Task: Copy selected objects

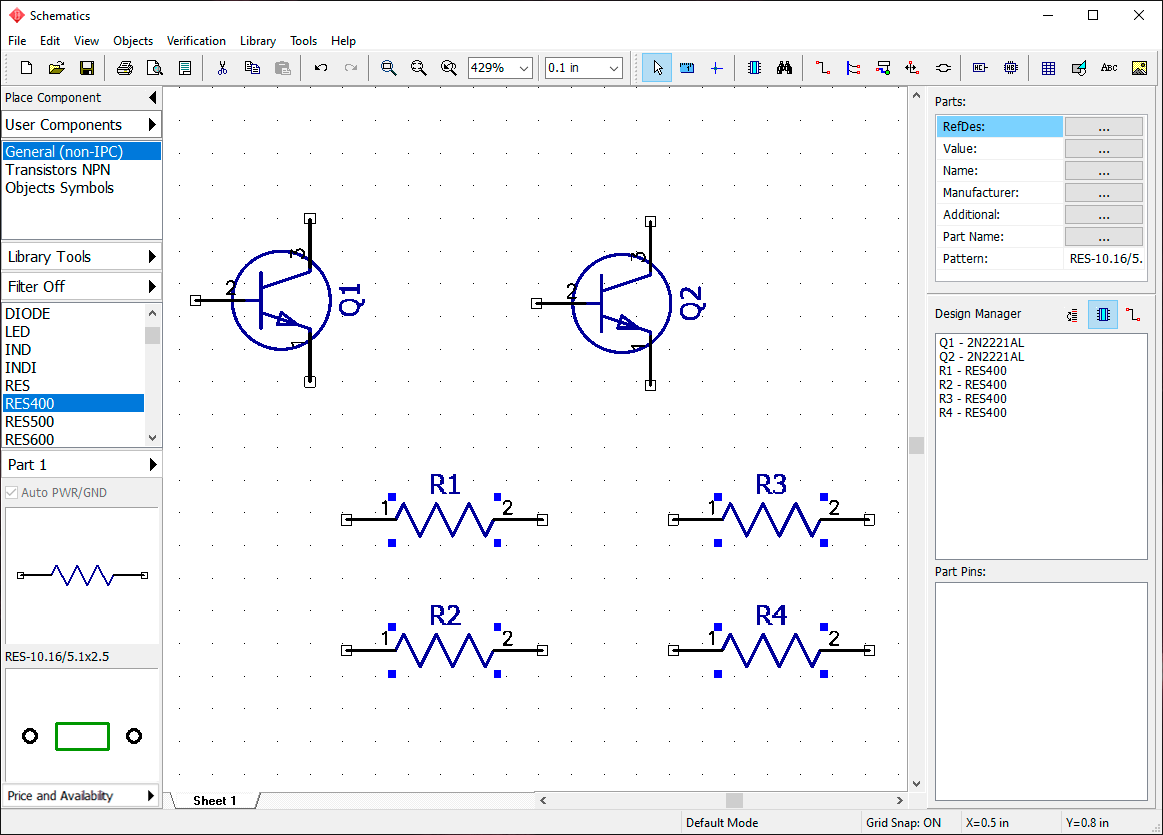Action: coord(252,68)
